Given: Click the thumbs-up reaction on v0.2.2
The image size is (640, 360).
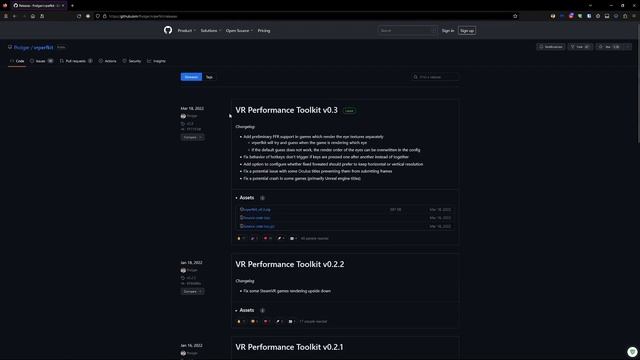Looking at the screenshot, I should click(x=241, y=322).
